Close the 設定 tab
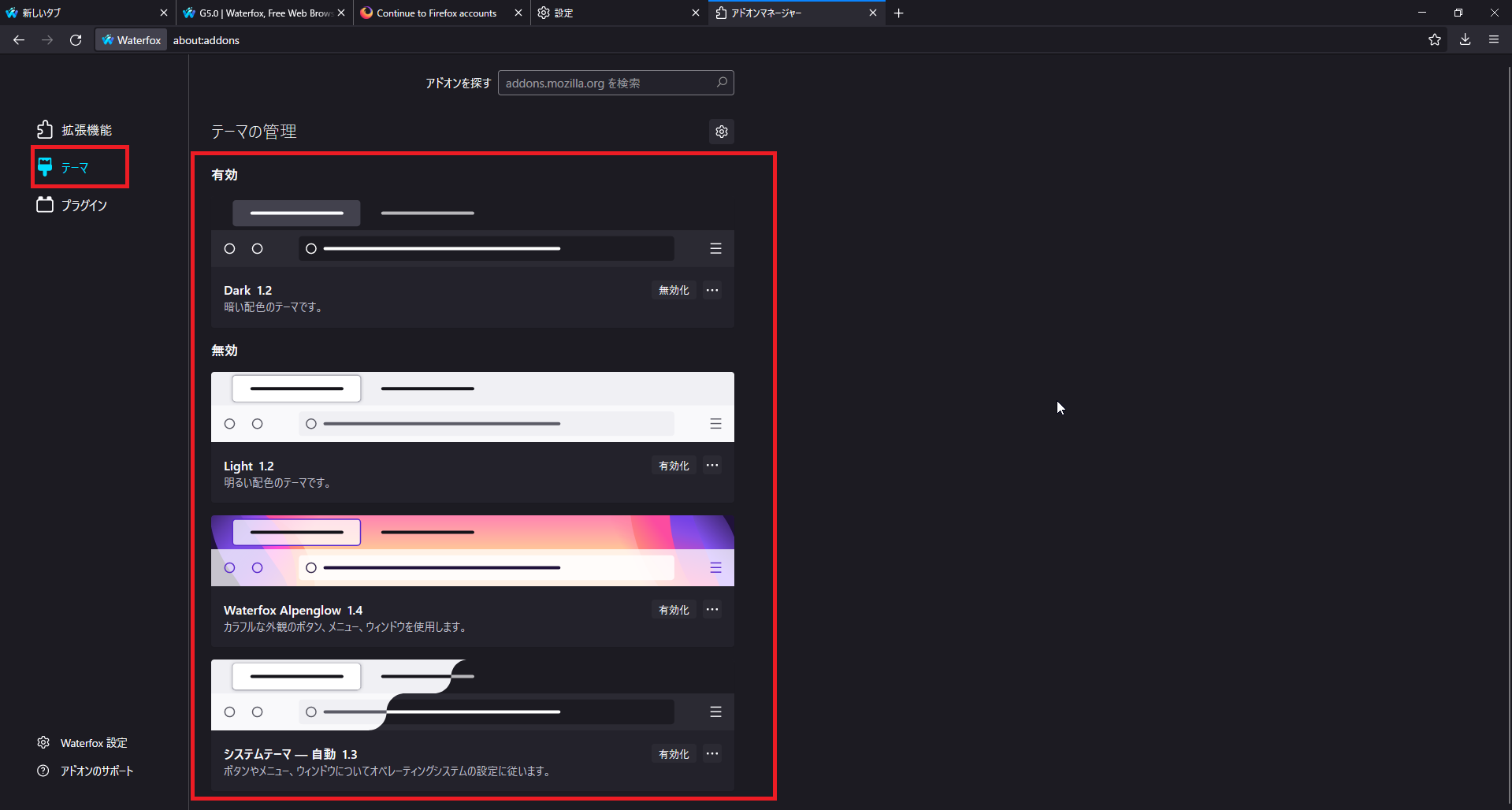1512x810 pixels. (696, 13)
